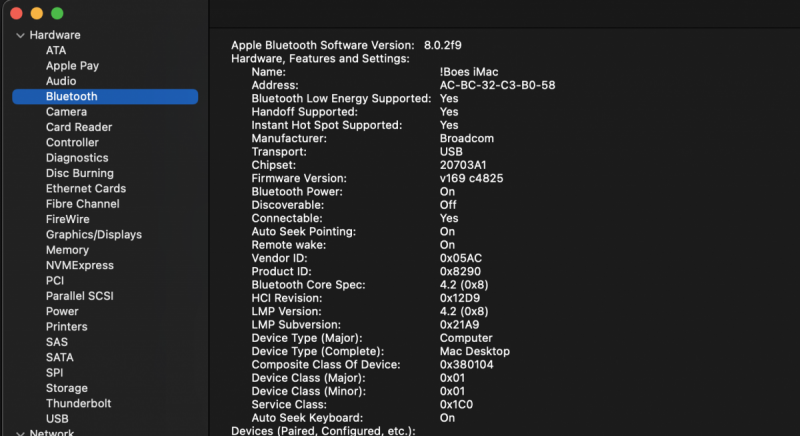Screen dimensions: 800x436
Task: Select Disc Burning entry
Action: [x=80, y=173]
